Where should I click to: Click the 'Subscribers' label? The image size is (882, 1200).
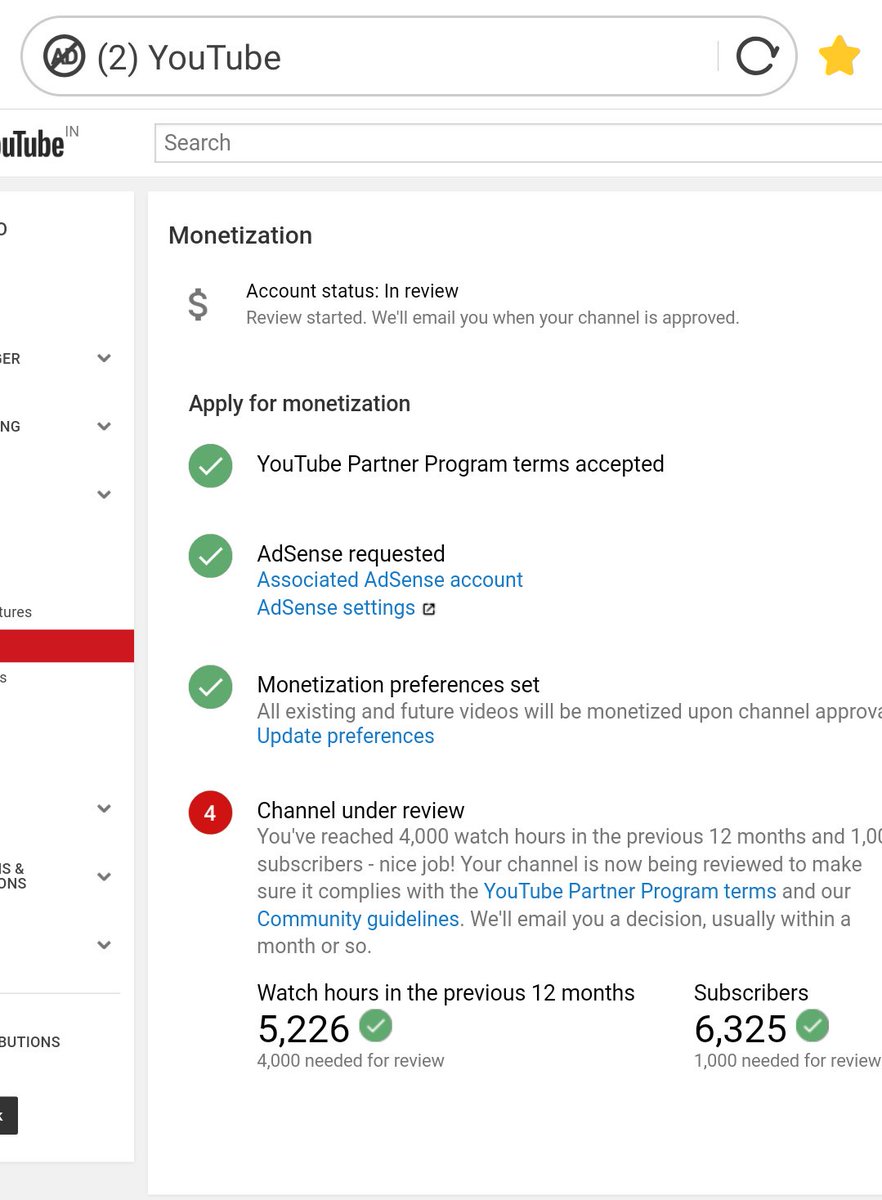pyautogui.click(x=751, y=993)
